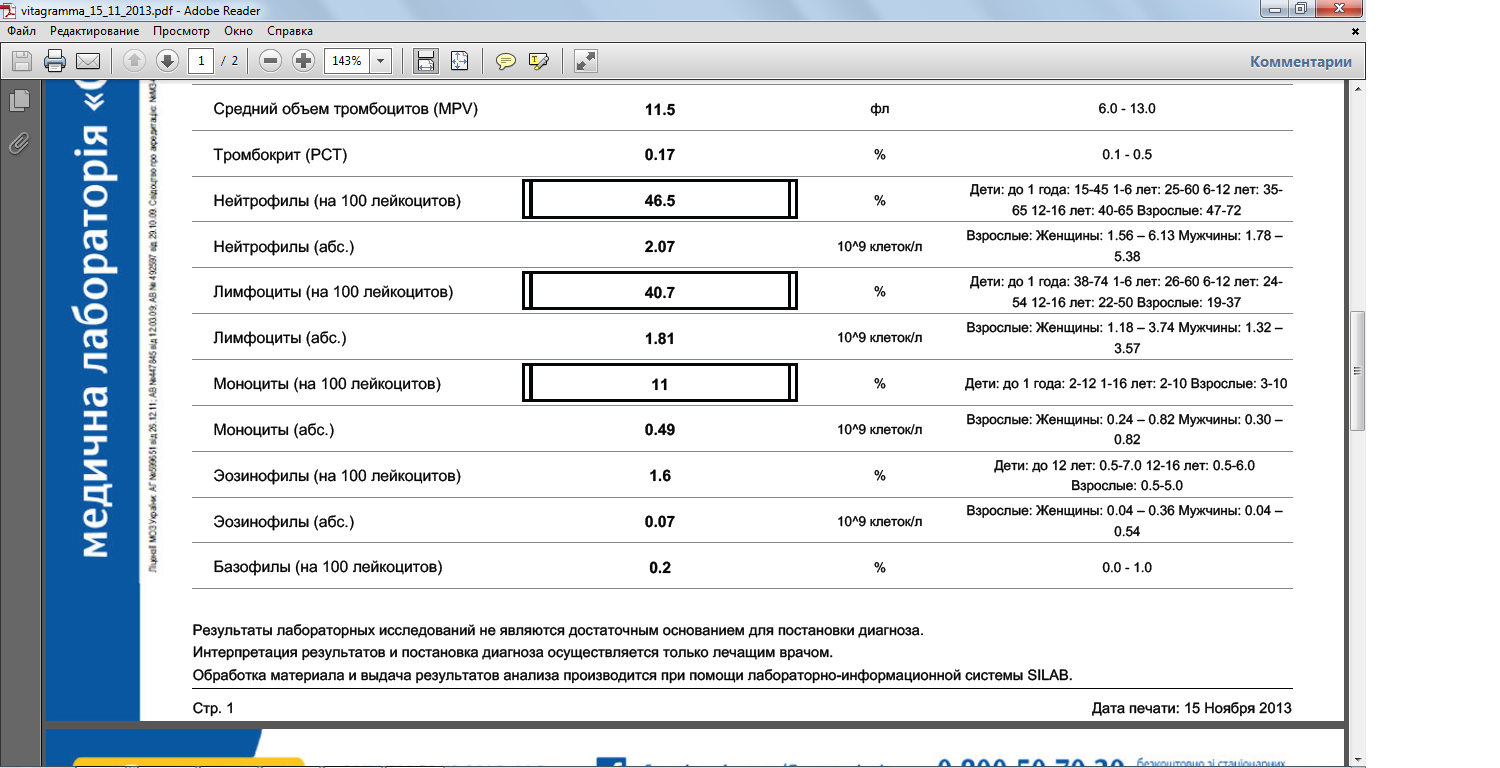Image resolution: width=1500 pixels, height=768 pixels.
Task: Click the PCT value 0.17
Action: (x=660, y=155)
